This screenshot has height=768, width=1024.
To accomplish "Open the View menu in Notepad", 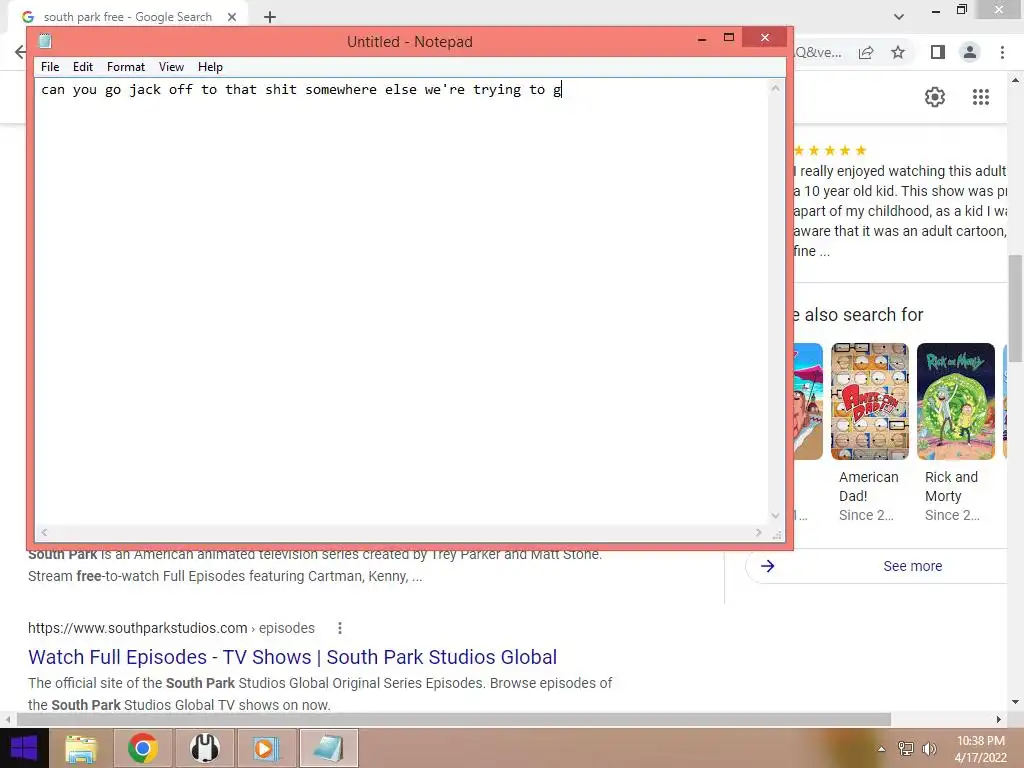I will (x=171, y=67).
